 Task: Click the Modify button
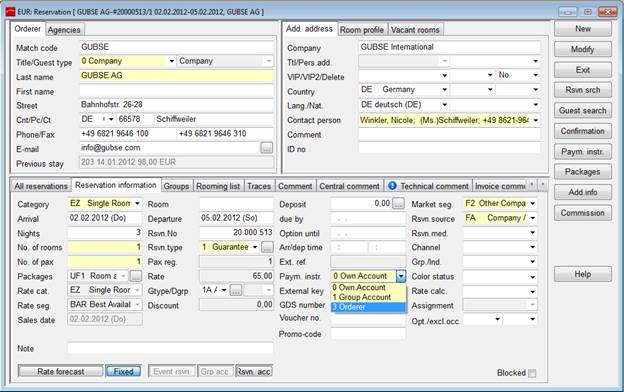[x=583, y=49]
